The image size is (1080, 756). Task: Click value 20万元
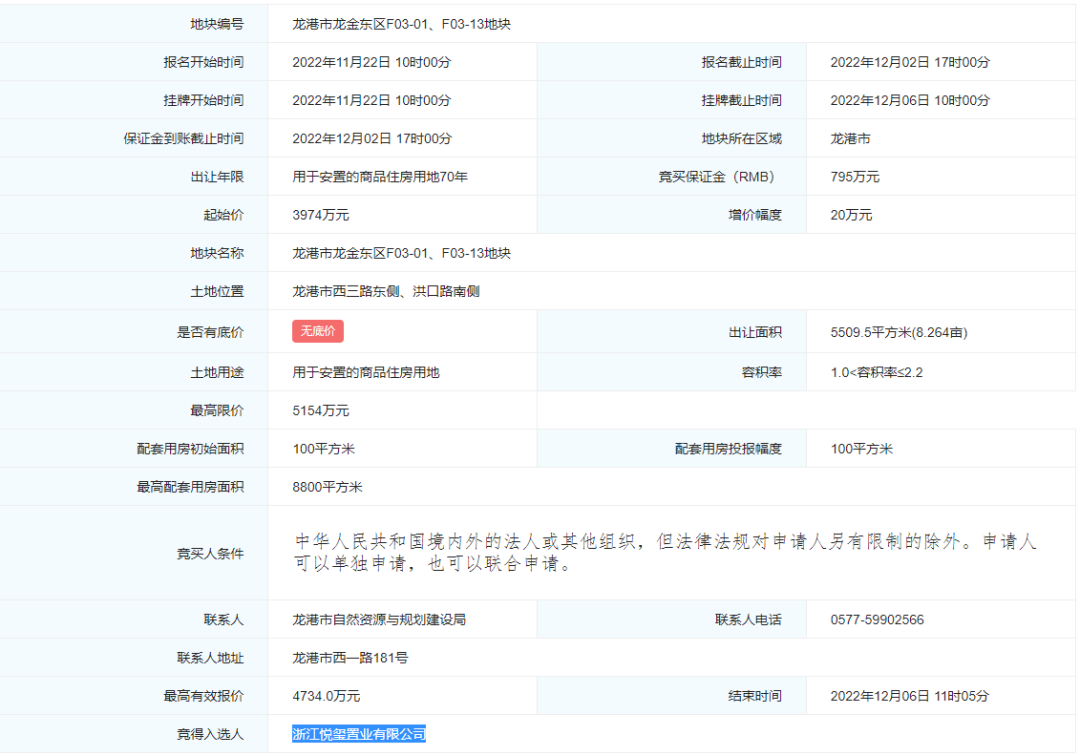click(x=851, y=215)
